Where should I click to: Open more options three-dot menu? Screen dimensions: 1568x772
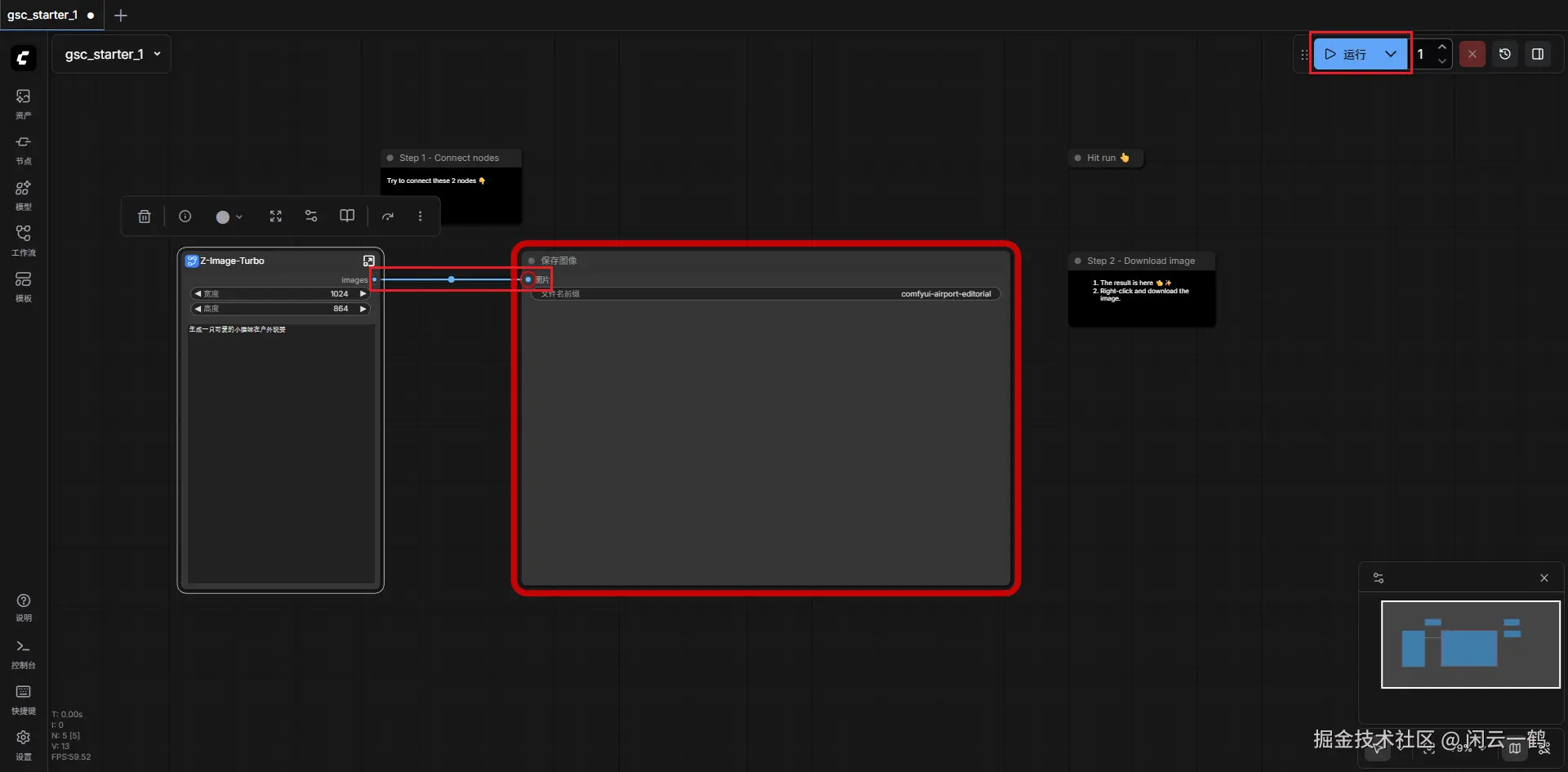tap(421, 216)
